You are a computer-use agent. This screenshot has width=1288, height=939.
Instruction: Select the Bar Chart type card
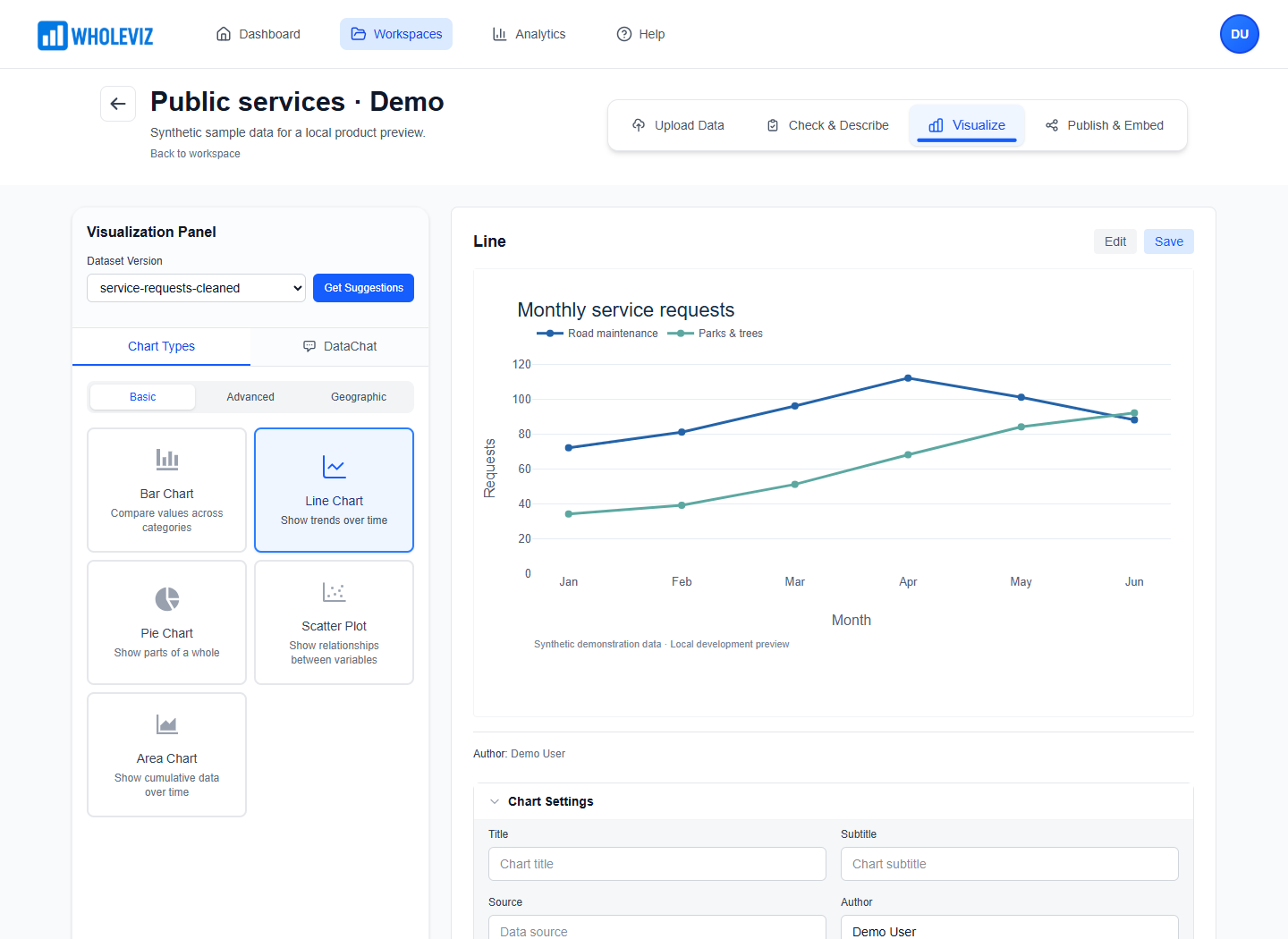pos(166,490)
